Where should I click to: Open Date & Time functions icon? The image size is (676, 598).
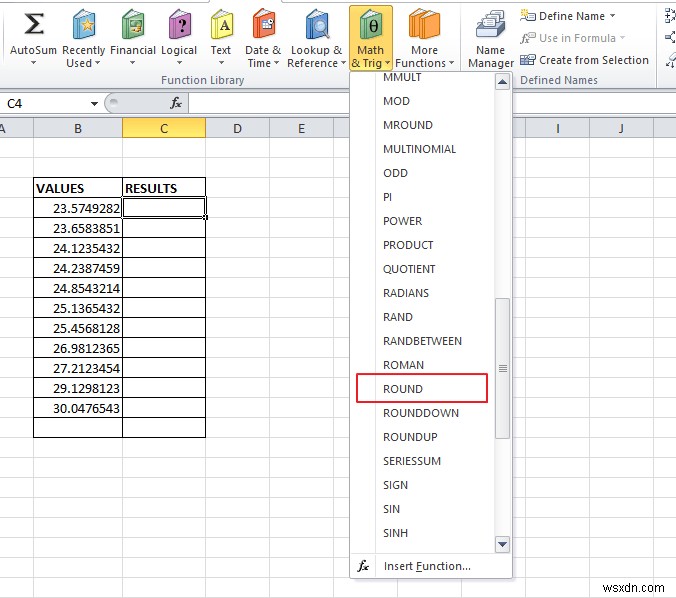point(263,25)
